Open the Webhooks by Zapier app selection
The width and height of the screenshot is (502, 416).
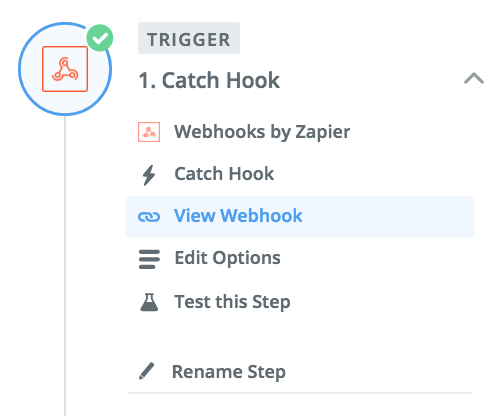point(262,132)
